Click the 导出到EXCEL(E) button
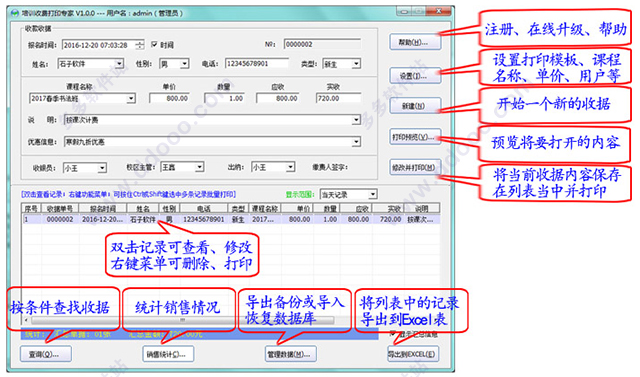The image size is (640, 377). point(413,354)
